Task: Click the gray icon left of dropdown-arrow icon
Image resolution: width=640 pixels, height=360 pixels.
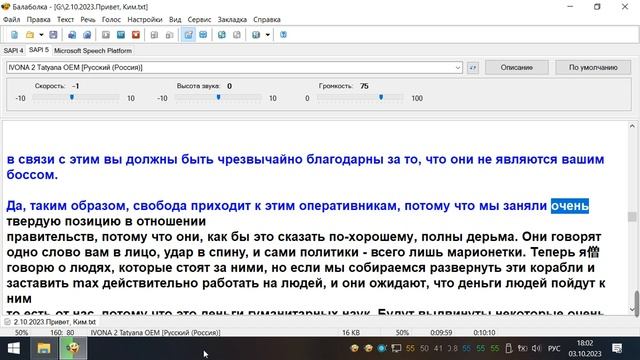Action: point(237,35)
